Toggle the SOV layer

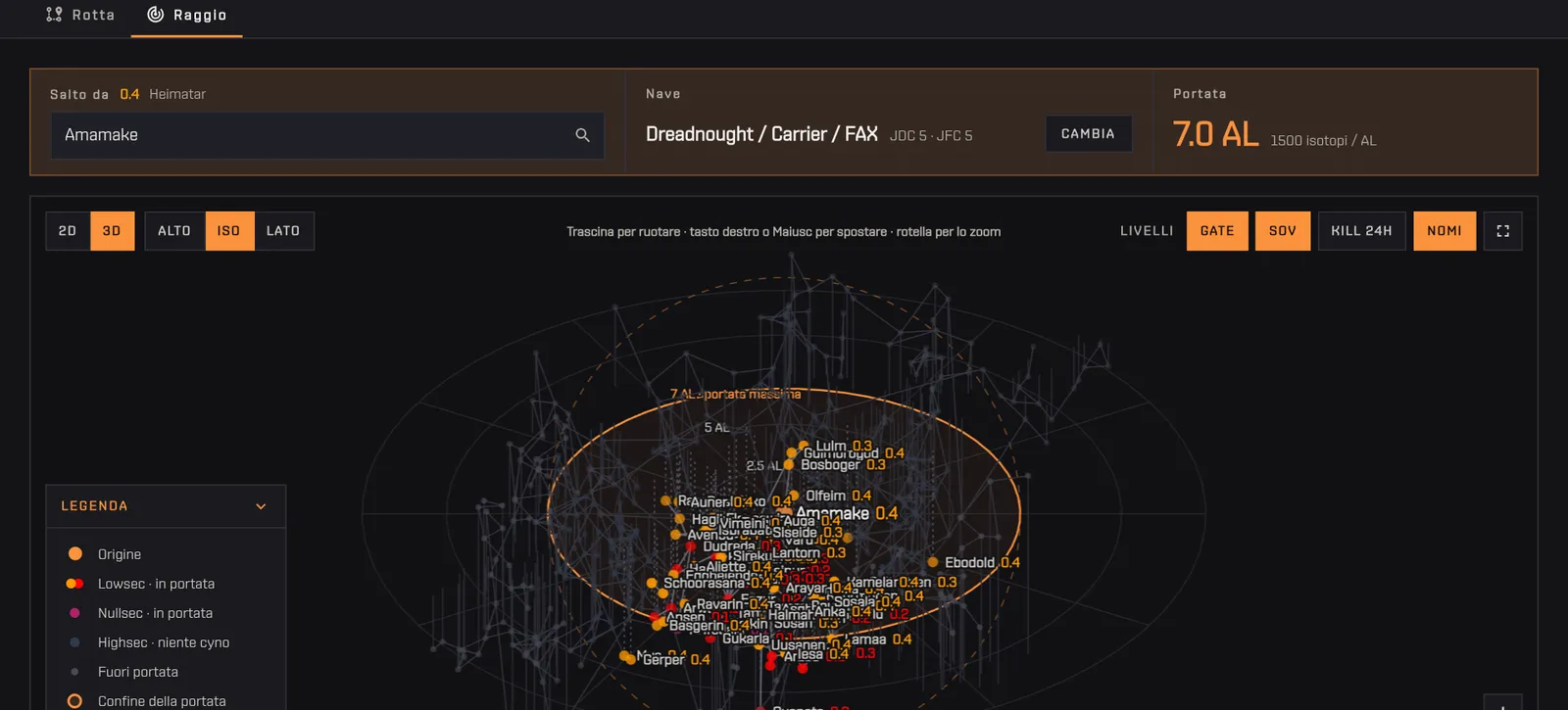click(x=1283, y=231)
